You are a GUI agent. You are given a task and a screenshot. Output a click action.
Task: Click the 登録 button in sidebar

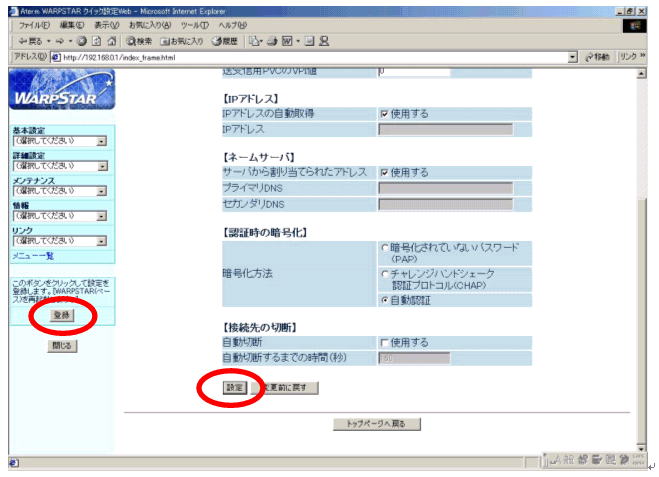point(61,315)
